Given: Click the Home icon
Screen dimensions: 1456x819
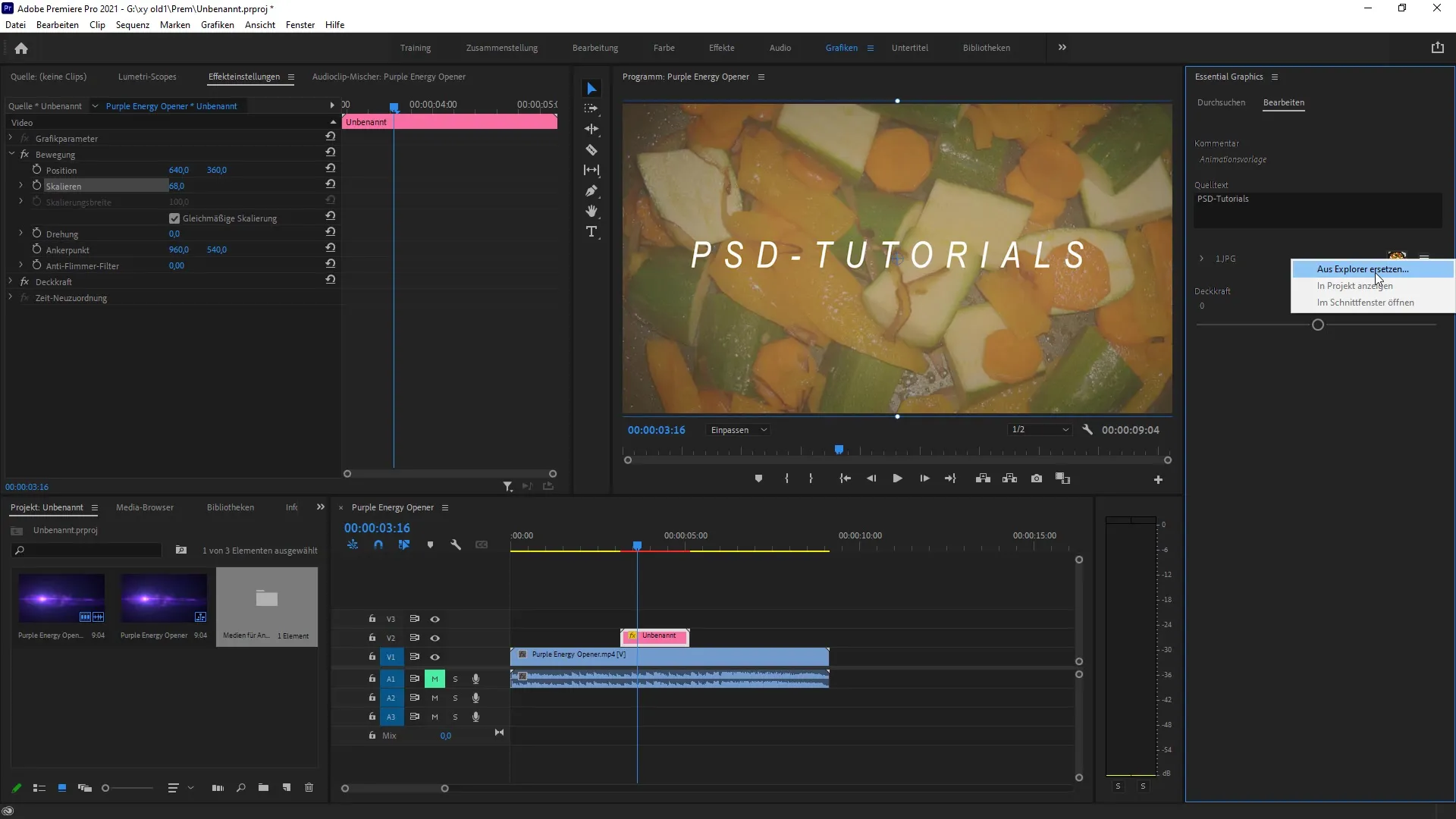Looking at the screenshot, I should (x=21, y=48).
